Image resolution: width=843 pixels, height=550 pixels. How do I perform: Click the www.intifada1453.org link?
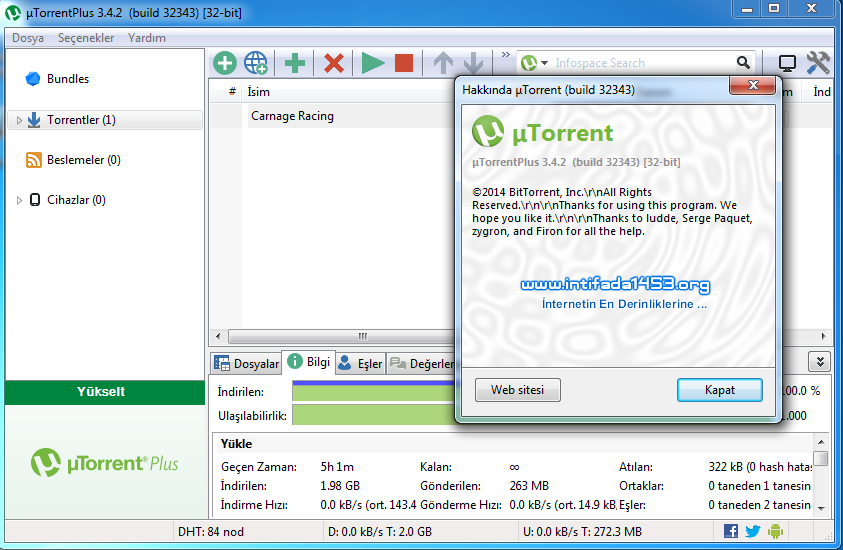[x=616, y=284]
